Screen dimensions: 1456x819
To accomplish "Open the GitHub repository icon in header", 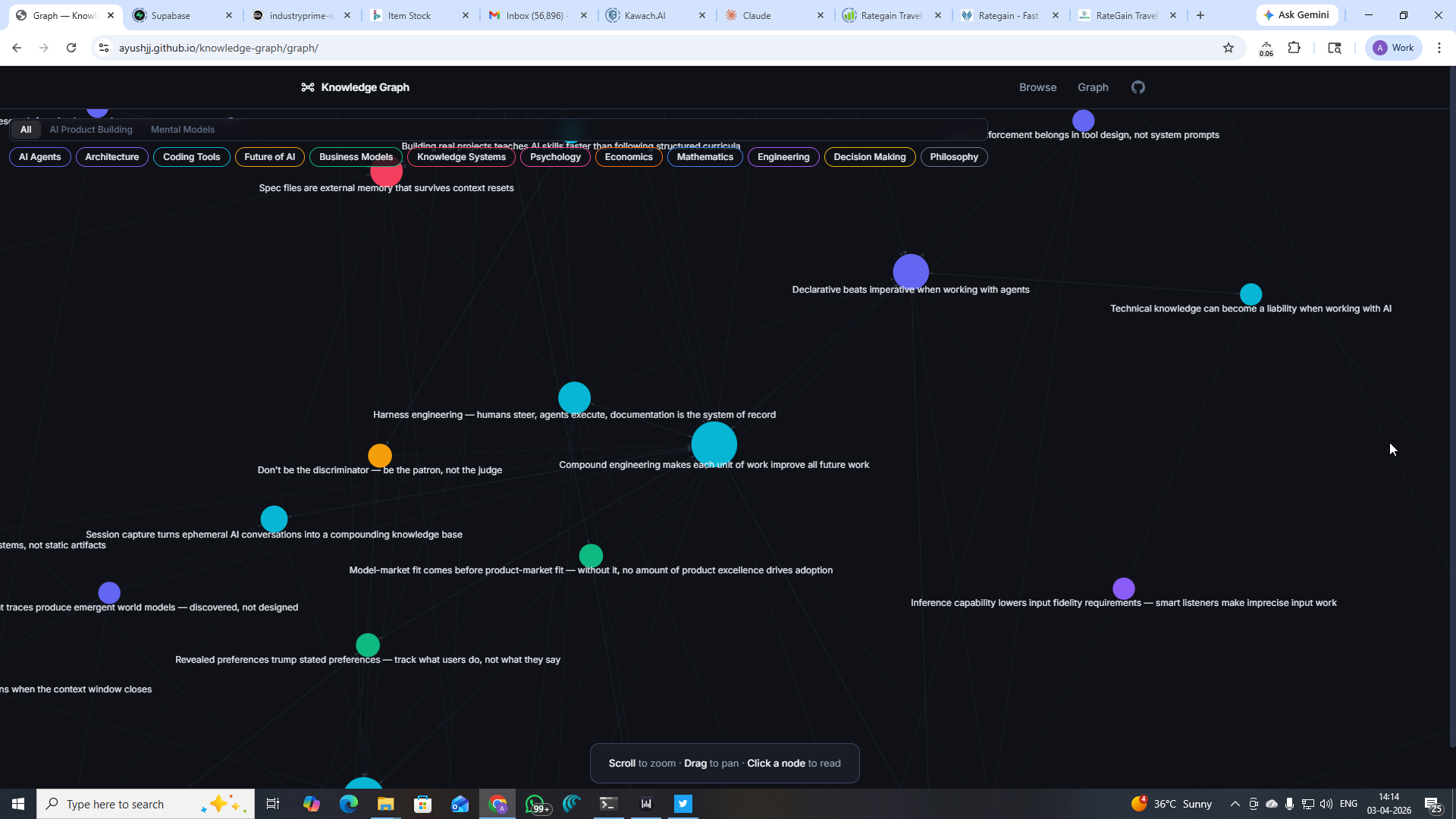I will click(1137, 86).
